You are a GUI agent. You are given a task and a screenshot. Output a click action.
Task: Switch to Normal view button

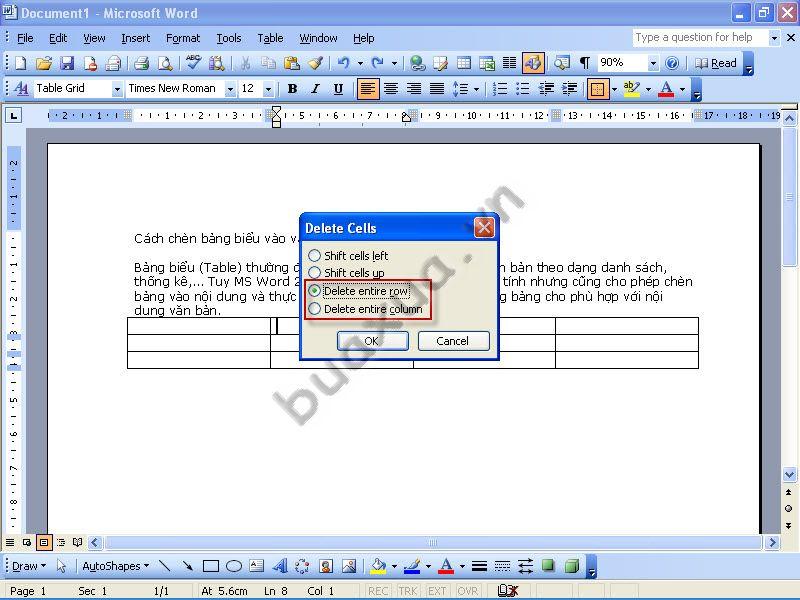point(10,542)
